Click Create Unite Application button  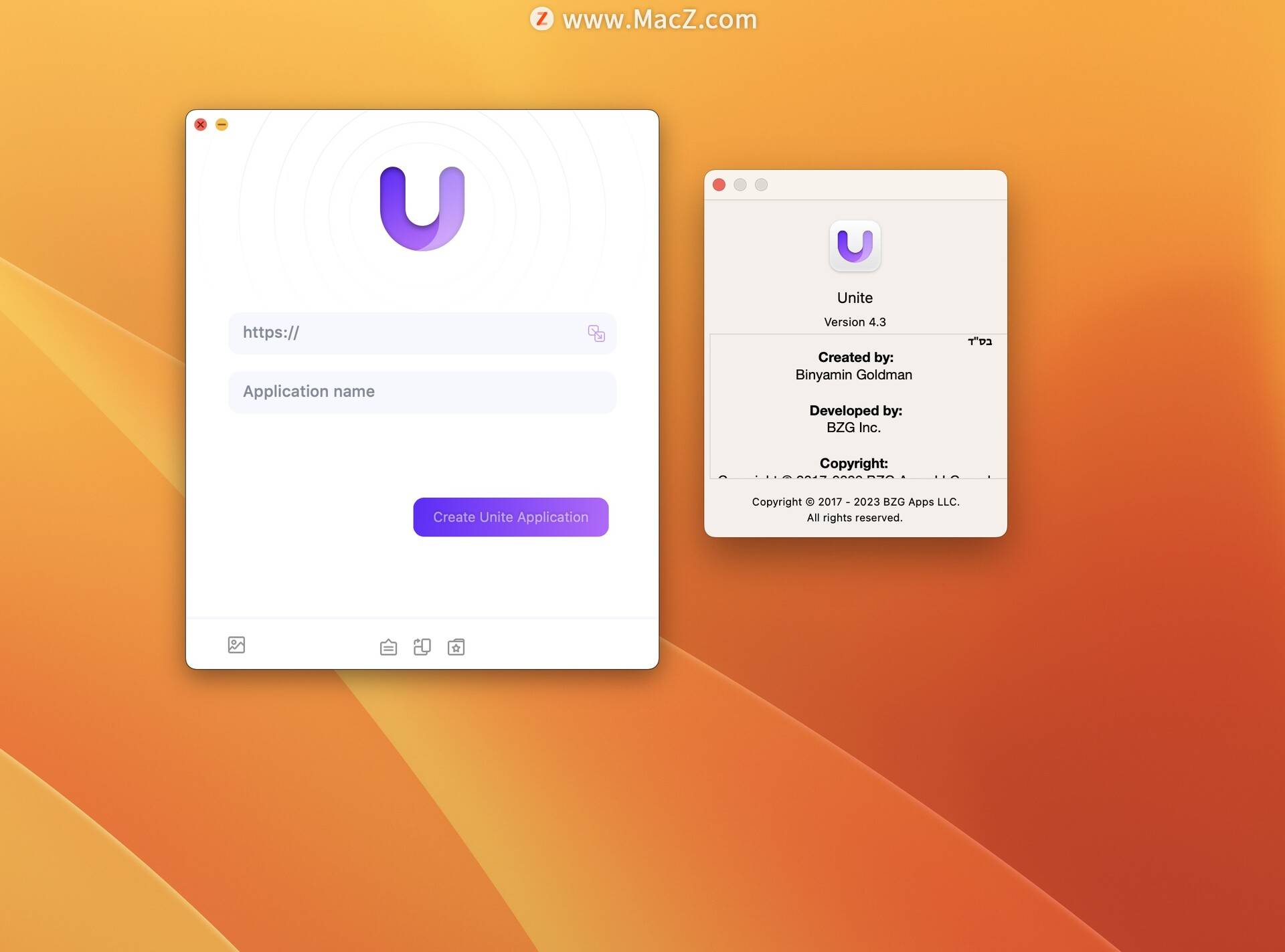click(x=510, y=517)
